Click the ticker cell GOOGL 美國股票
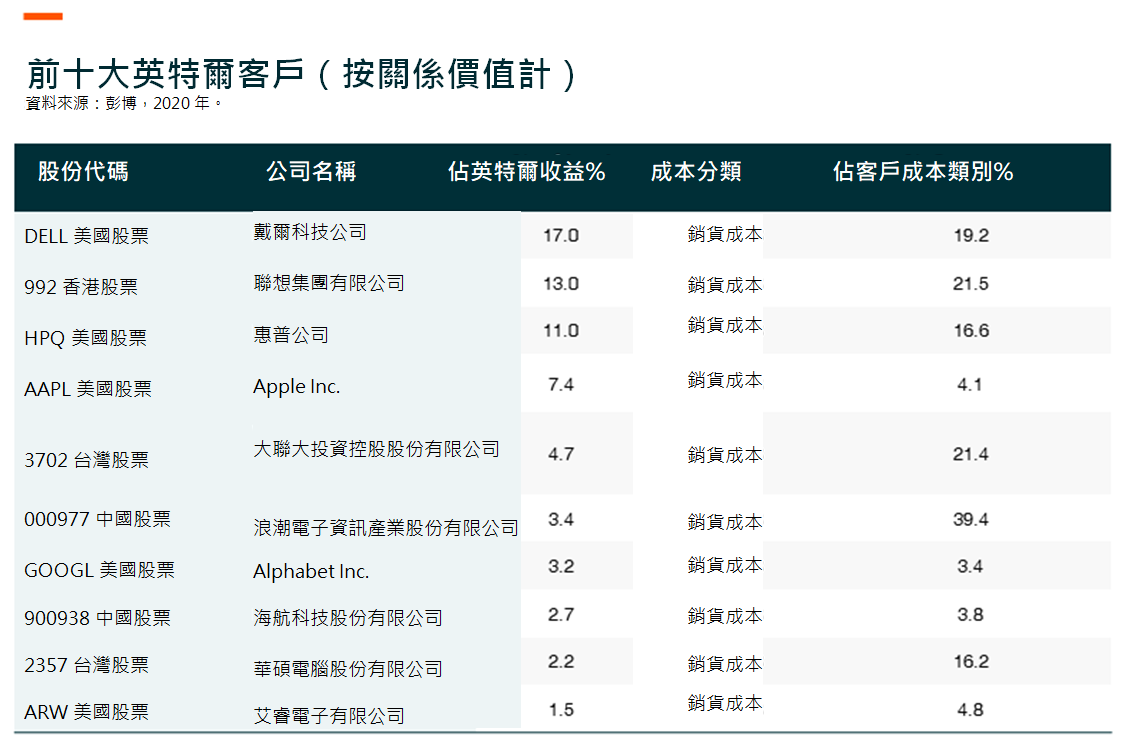 pos(99,570)
